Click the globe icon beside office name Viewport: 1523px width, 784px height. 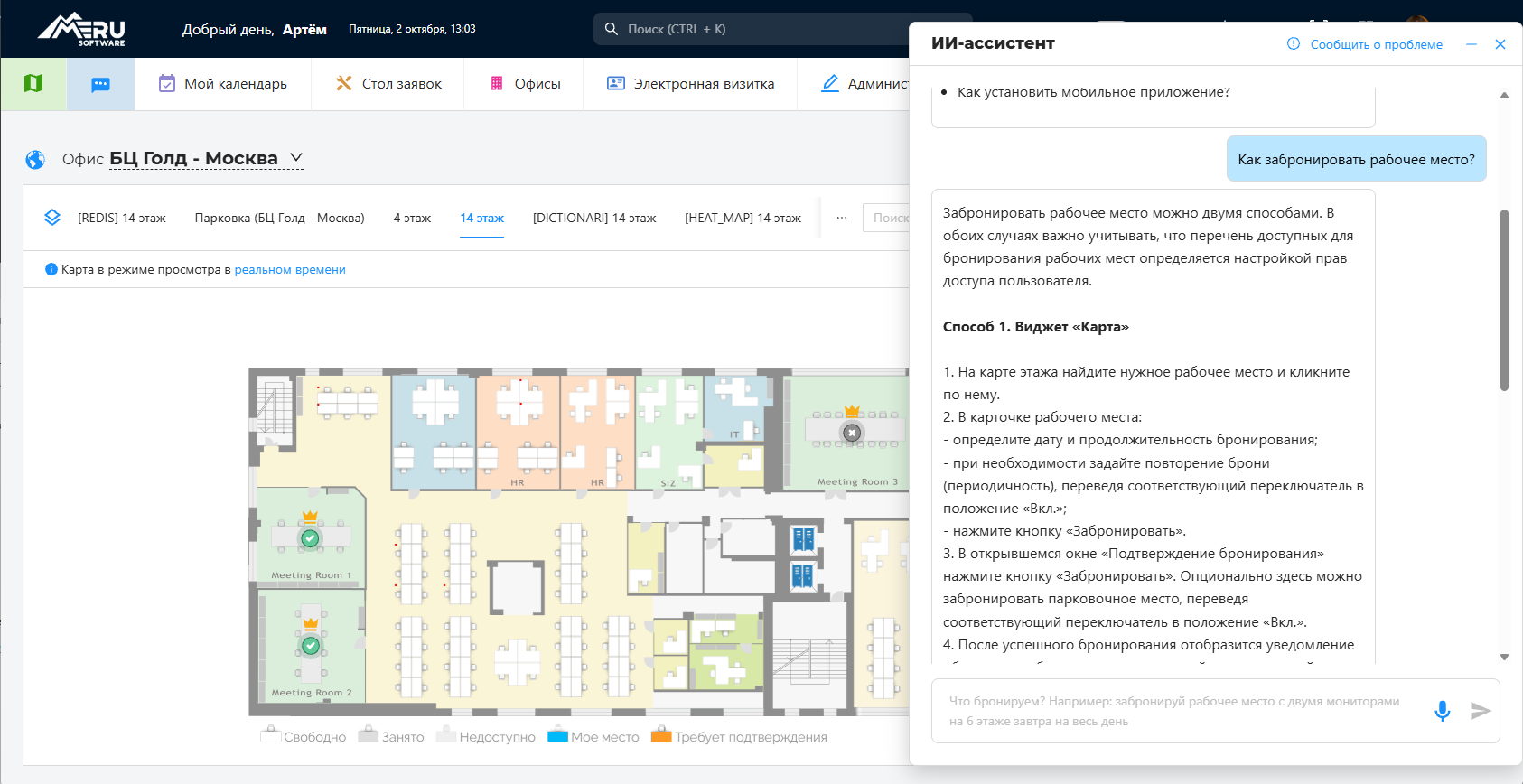click(x=35, y=160)
